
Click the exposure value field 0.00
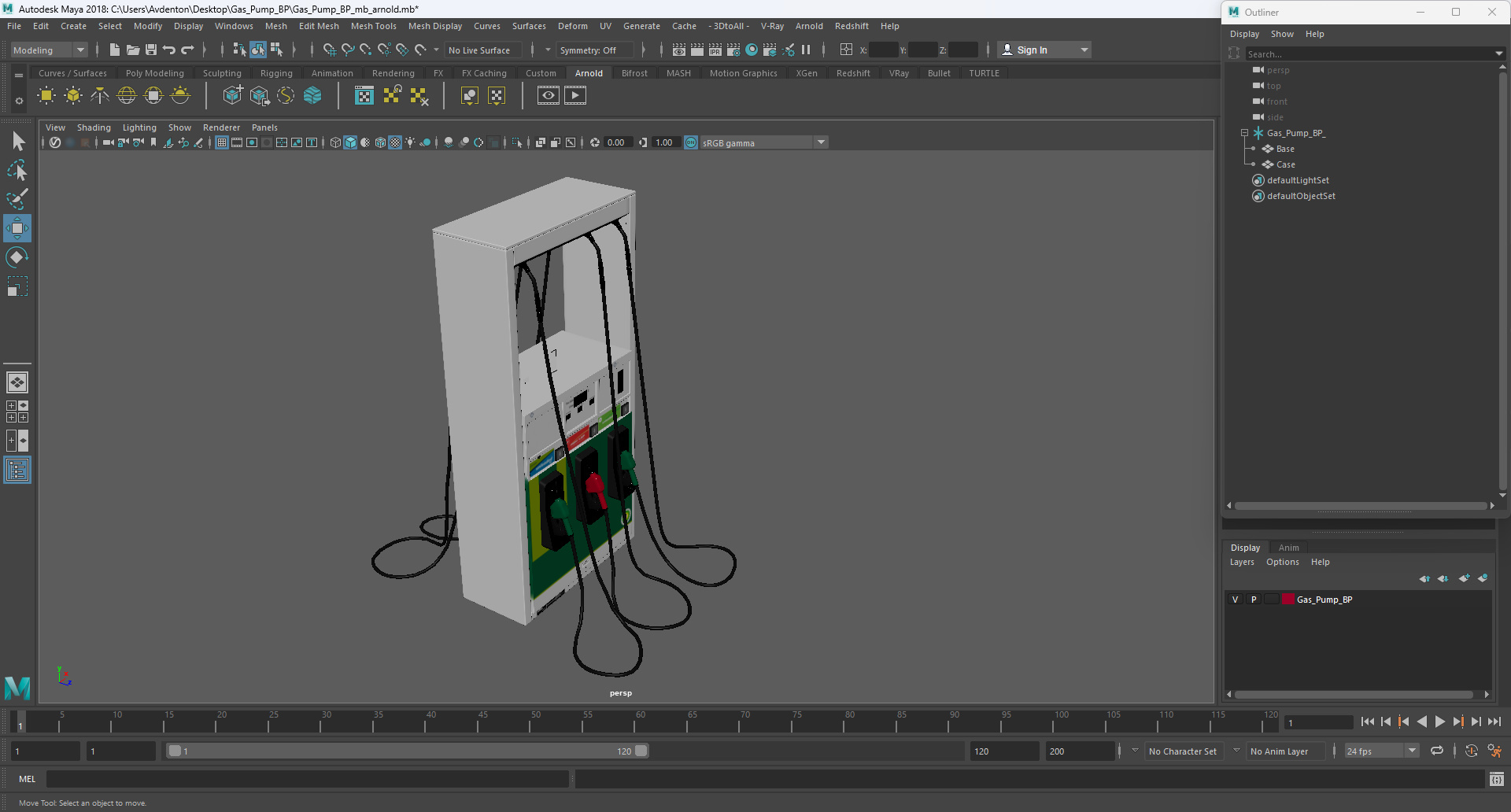(617, 142)
